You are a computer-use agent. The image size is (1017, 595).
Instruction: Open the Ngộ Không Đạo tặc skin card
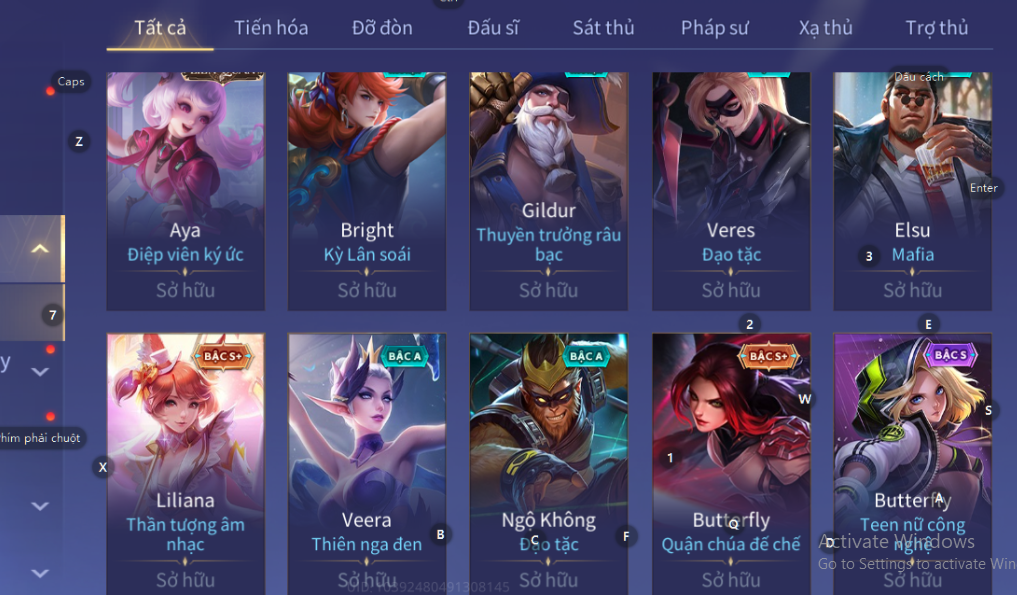coord(549,464)
